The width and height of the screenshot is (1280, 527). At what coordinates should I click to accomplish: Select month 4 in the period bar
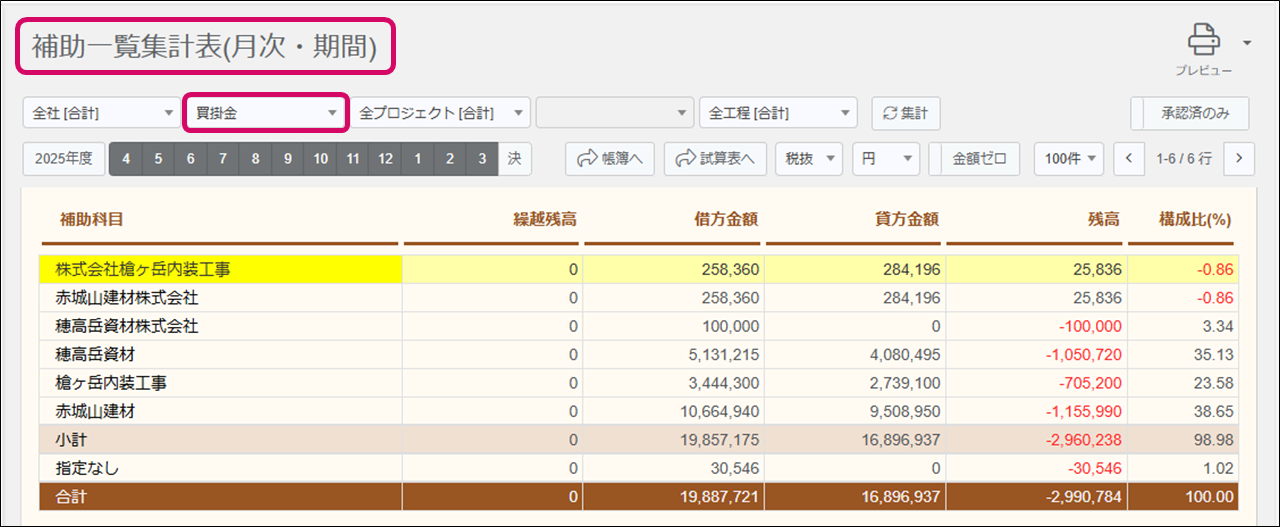(126, 158)
